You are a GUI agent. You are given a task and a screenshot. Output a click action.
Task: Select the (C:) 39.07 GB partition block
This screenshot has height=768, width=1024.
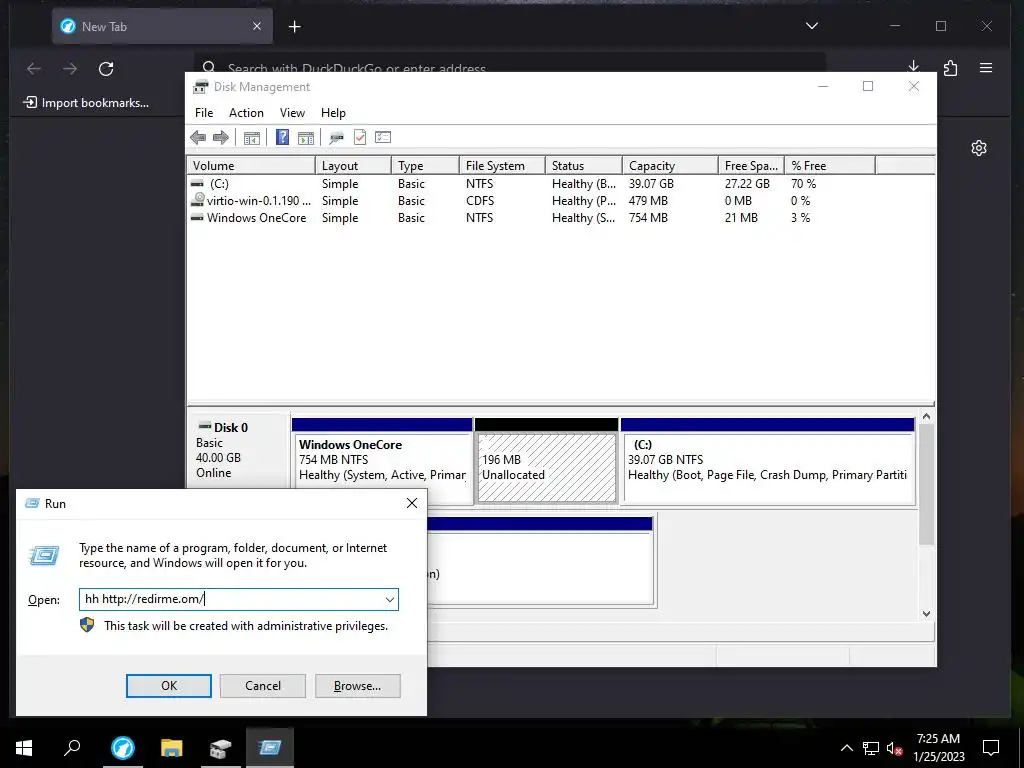[767, 460]
